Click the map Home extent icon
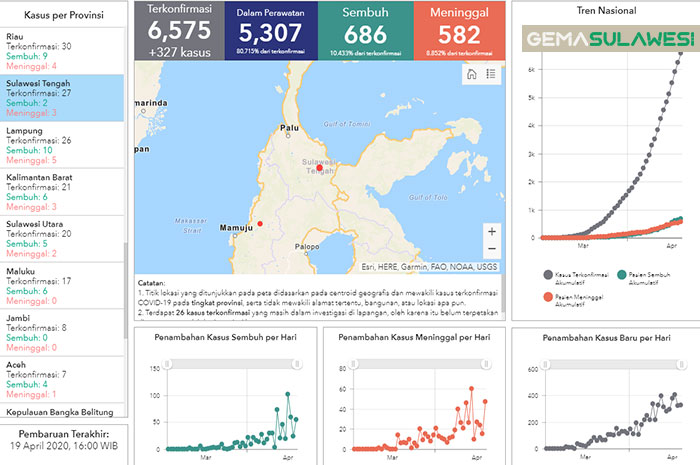This screenshot has height=465, width=700. coord(470,74)
